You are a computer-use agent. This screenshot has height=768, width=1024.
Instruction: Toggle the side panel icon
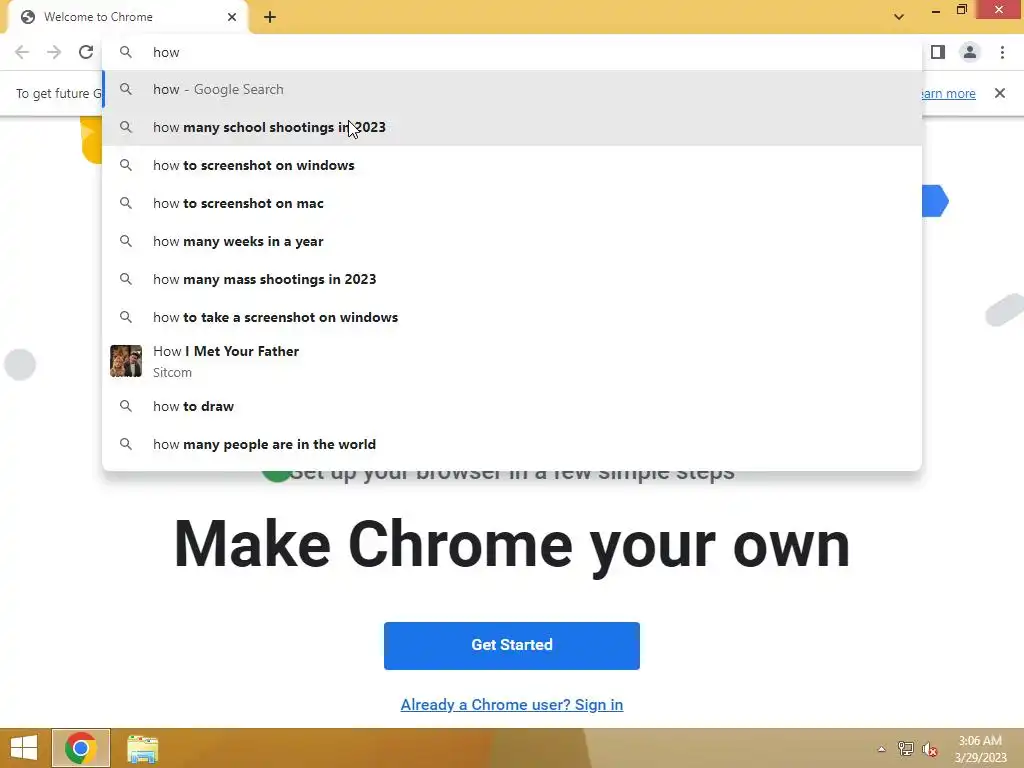(x=938, y=52)
